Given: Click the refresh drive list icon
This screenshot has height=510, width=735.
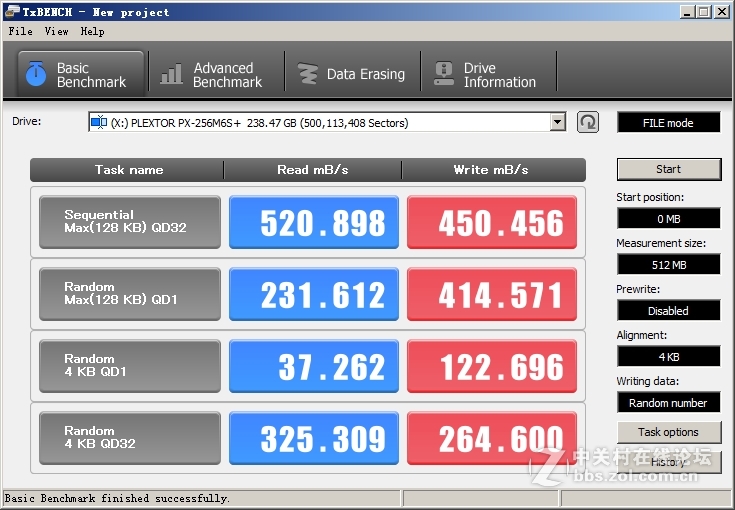Looking at the screenshot, I should click(588, 122).
